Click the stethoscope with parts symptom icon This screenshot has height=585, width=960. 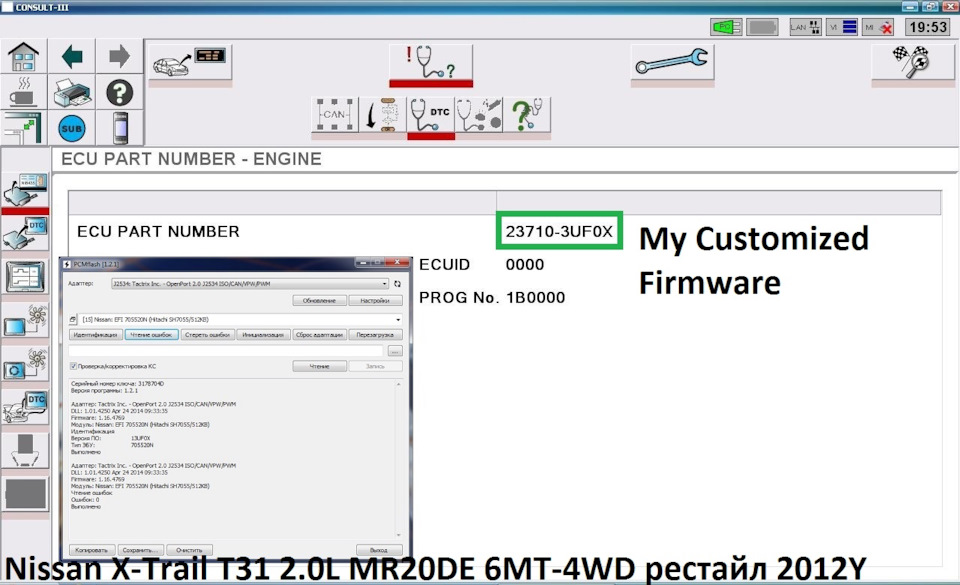[x=479, y=114]
